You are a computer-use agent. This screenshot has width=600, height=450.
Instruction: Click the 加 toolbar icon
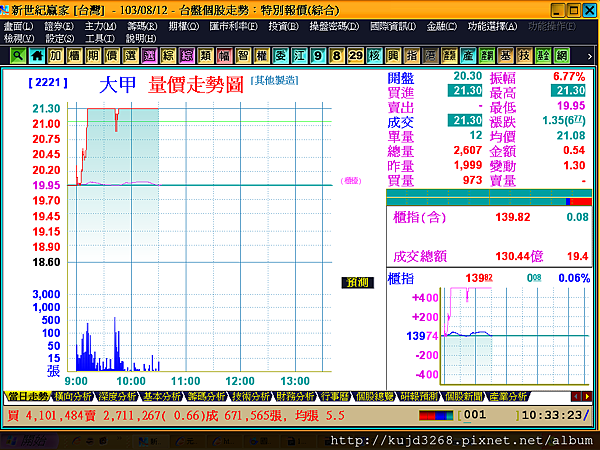pyautogui.click(x=55, y=56)
